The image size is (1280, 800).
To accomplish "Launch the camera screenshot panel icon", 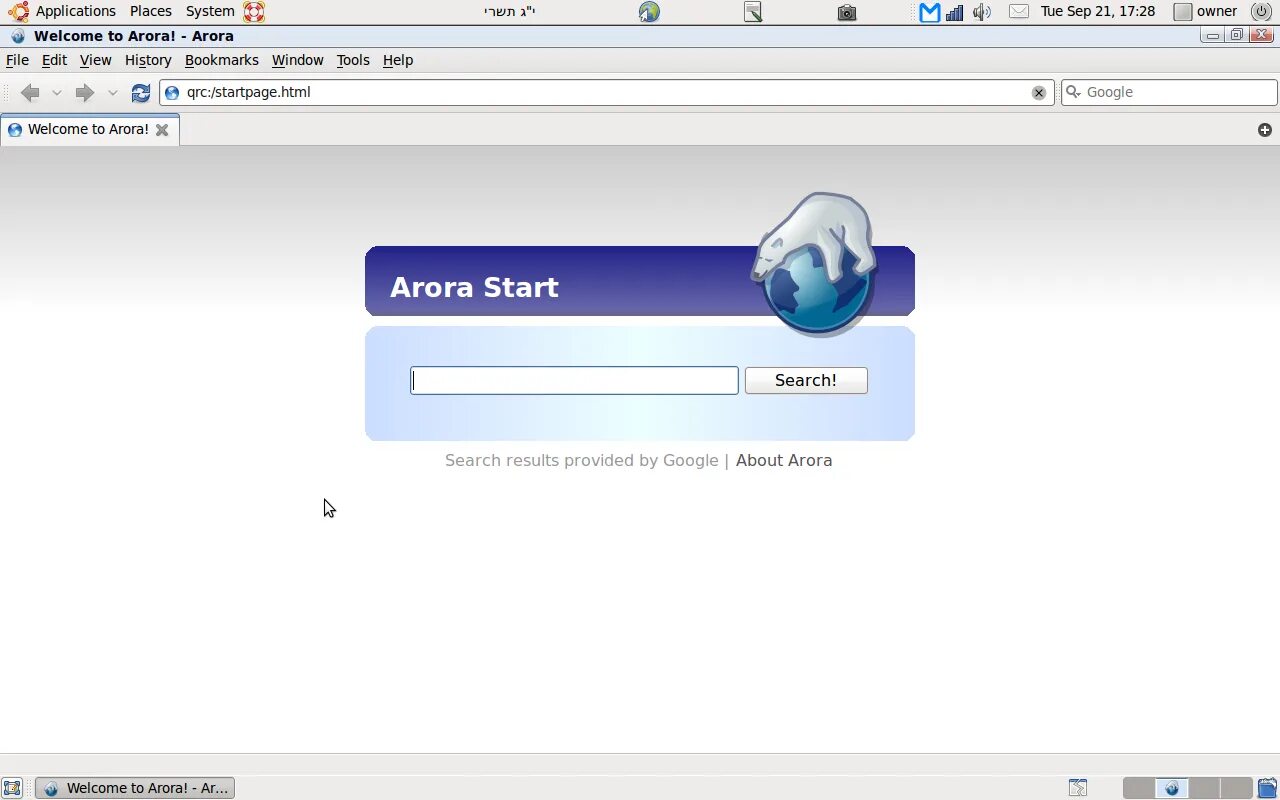I will (x=847, y=12).
